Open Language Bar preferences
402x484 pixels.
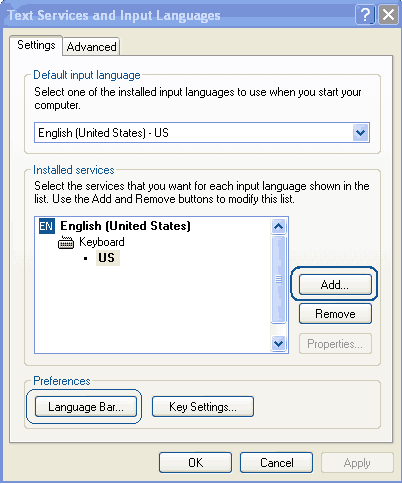tap(86, 407)
